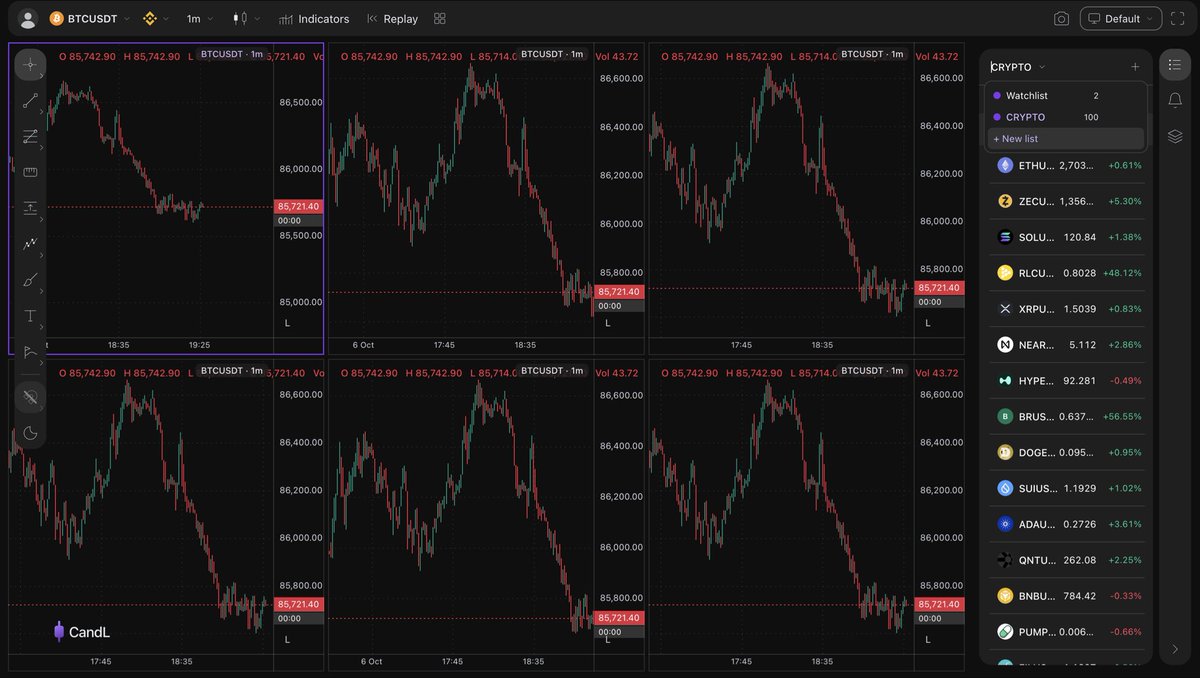Select QNTU row in watchlist
Viewport: 1200px width, 678px height.
pos(1066,560)
